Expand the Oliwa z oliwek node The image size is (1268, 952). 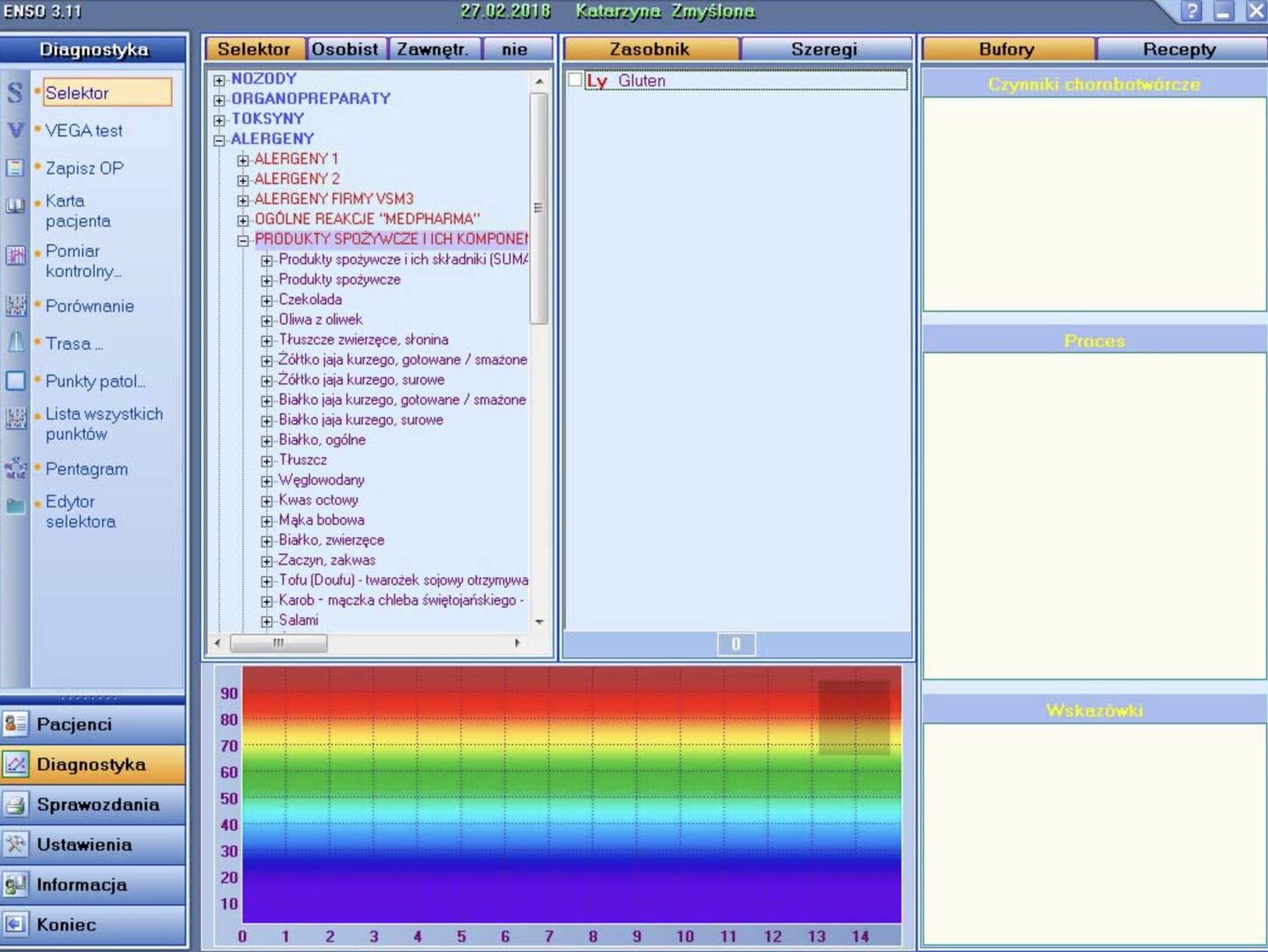267,320
